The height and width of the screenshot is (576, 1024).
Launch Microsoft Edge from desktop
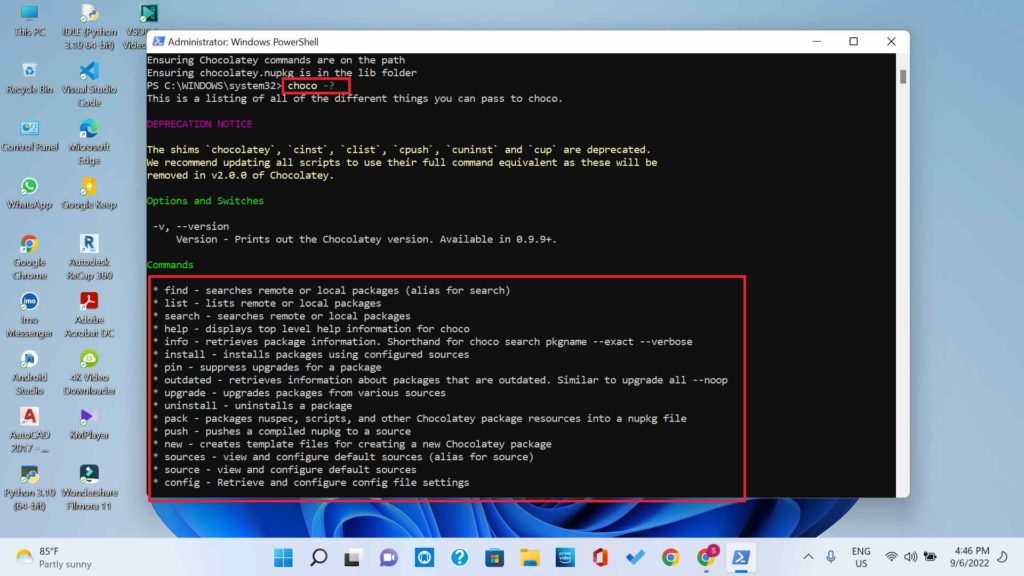pyautogui.click(x=89, y=142)
